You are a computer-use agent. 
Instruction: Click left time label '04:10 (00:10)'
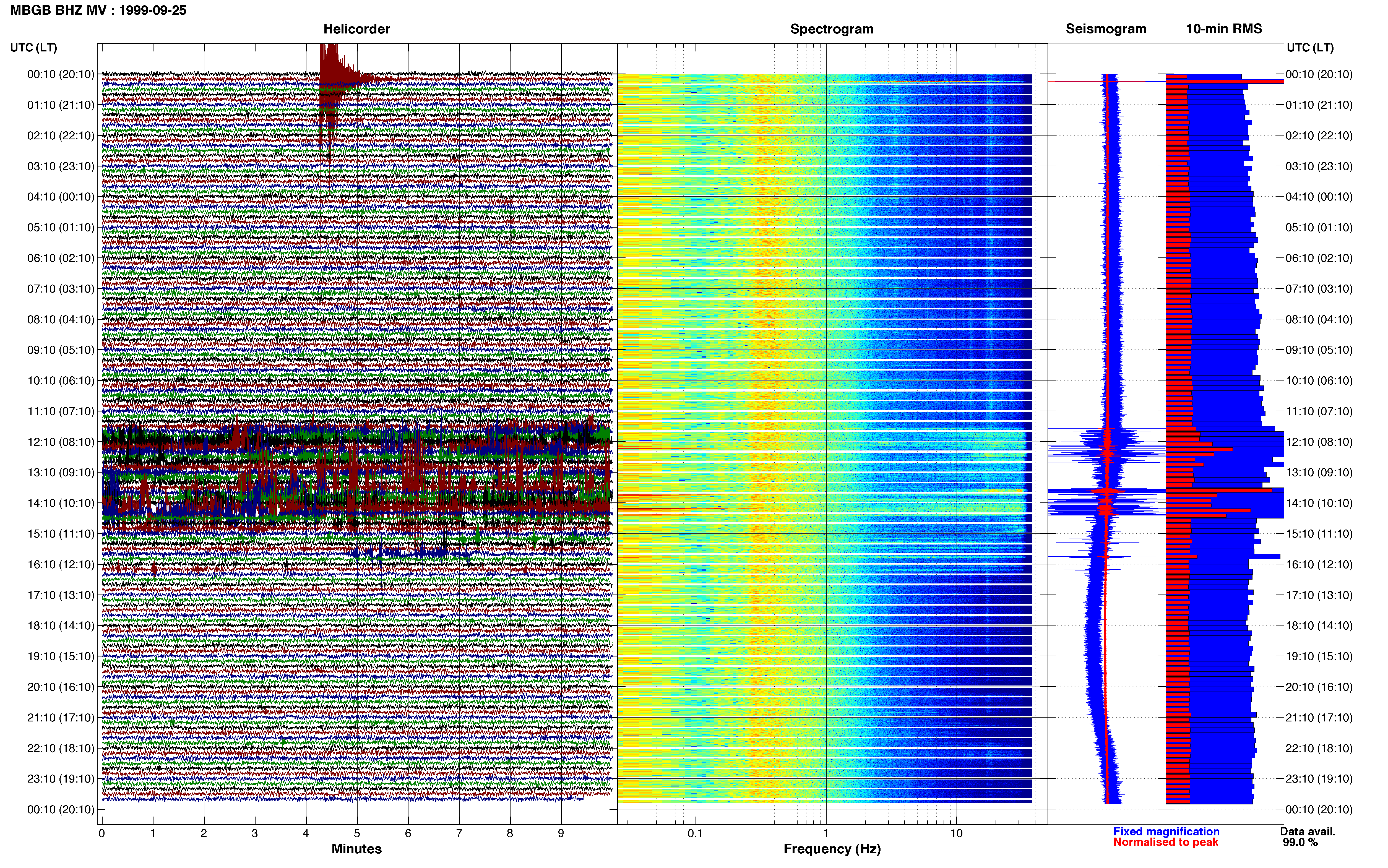coord(61,197)
